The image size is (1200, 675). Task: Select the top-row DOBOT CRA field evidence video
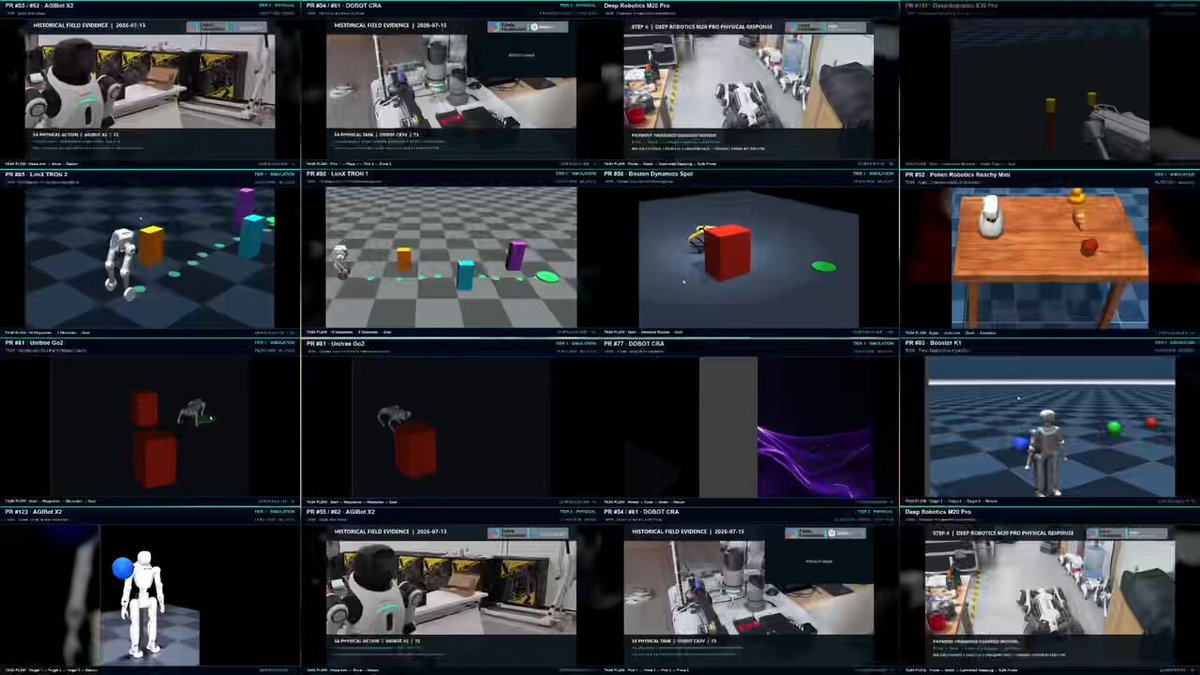click(450, 84)
